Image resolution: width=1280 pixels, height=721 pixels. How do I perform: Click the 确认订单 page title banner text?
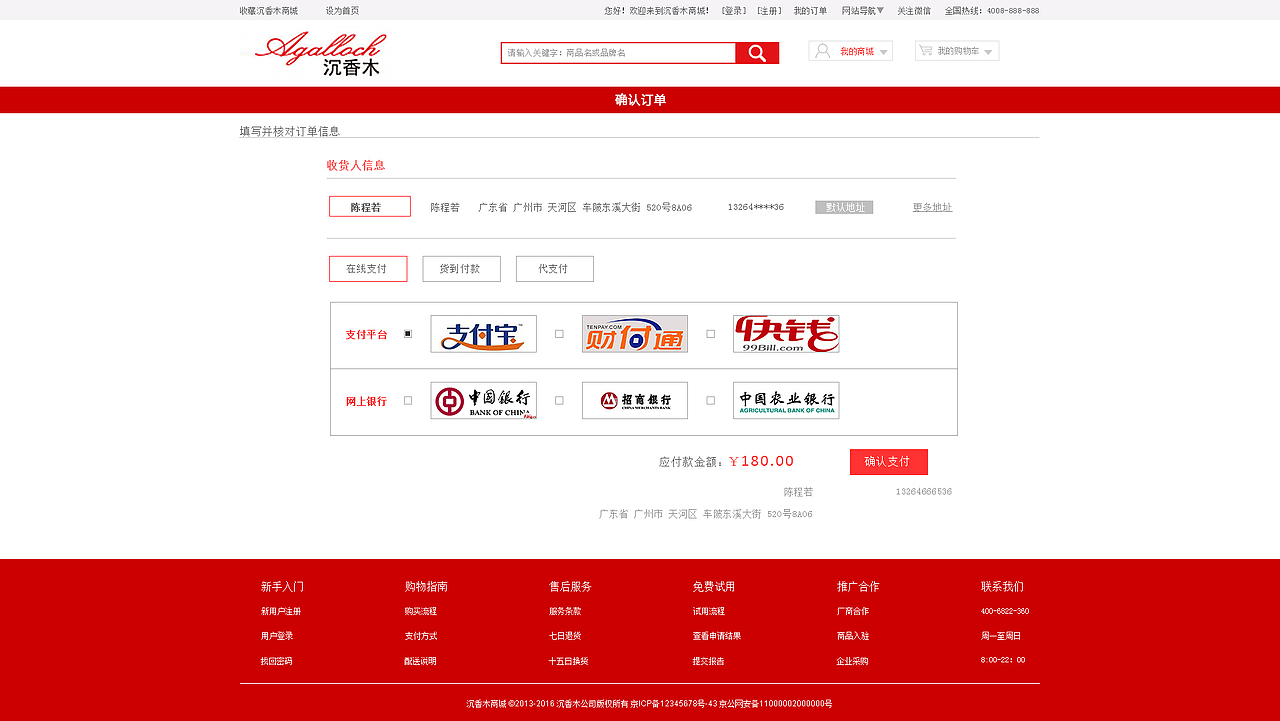click(640, 100)
